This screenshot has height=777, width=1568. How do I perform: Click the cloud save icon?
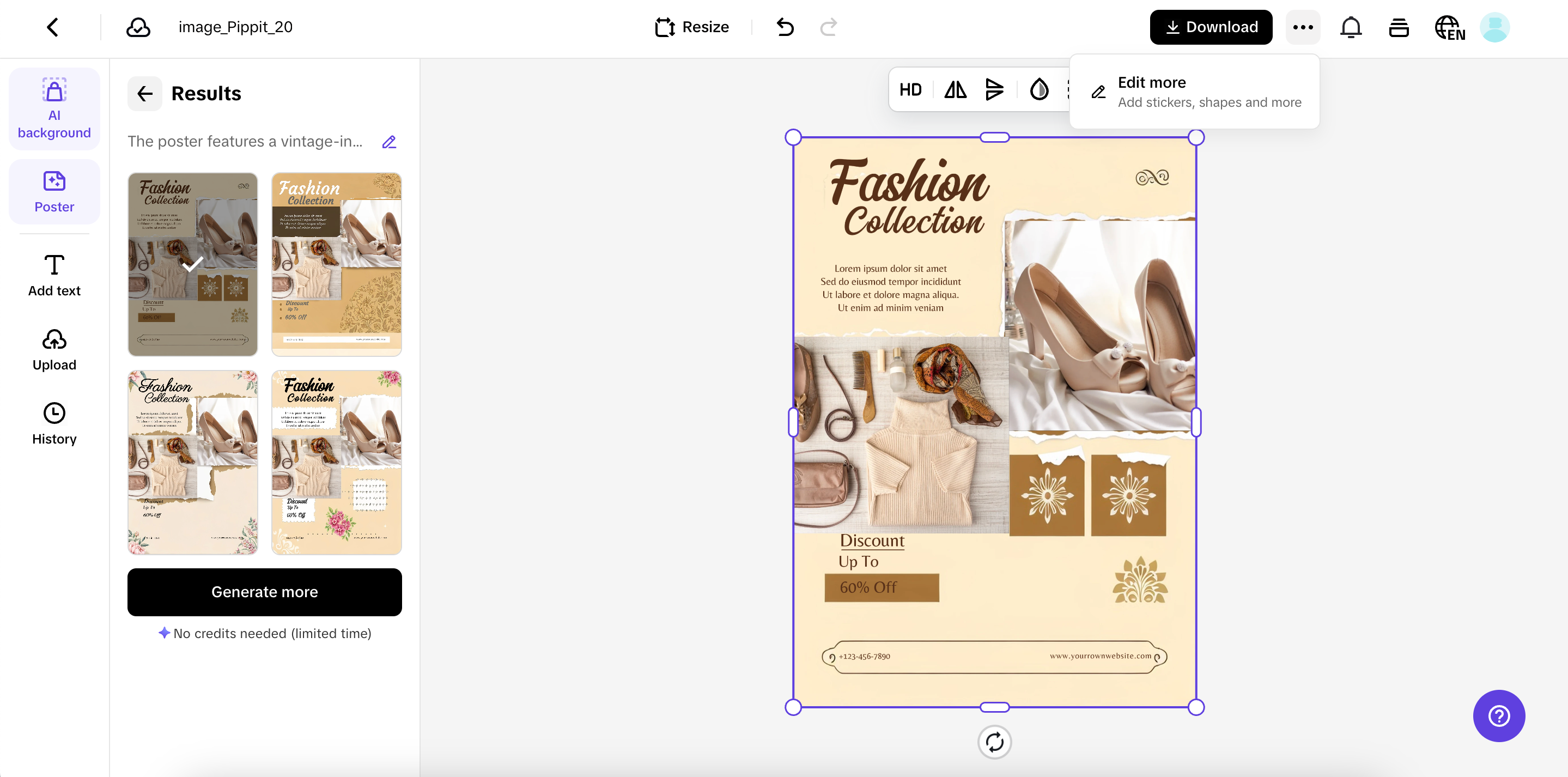point(138,27)
